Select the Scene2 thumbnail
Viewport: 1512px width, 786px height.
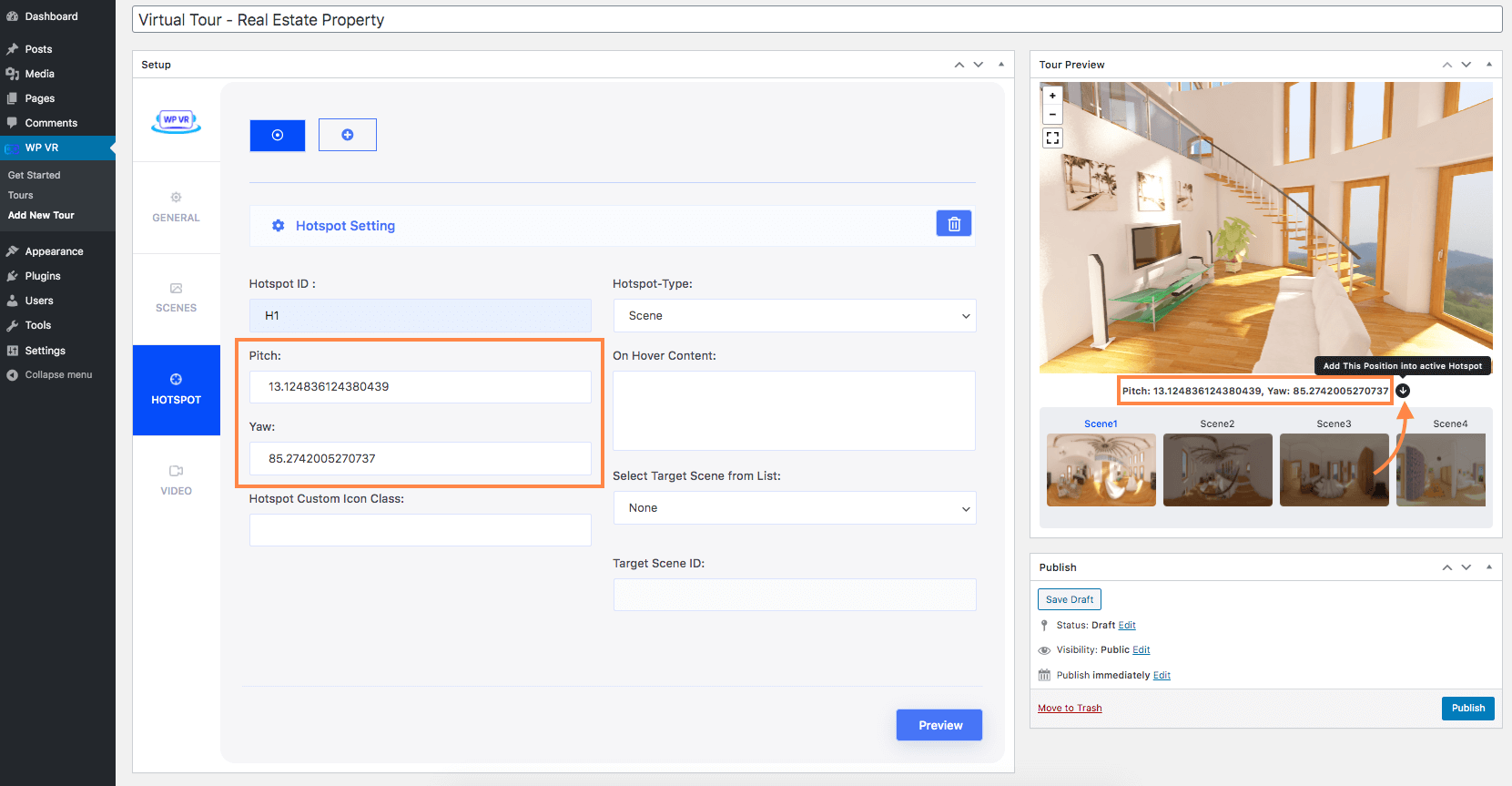pyautogui.click(x=1217, y=469)
